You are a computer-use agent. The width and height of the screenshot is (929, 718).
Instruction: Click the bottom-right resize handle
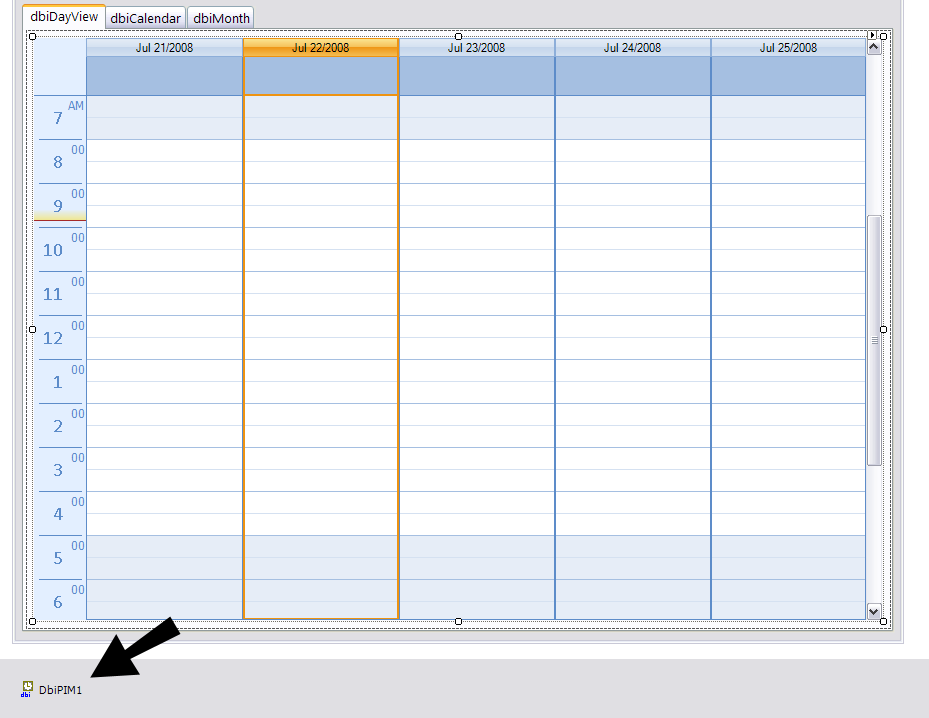pyautogui.click(x=883, y=621)
